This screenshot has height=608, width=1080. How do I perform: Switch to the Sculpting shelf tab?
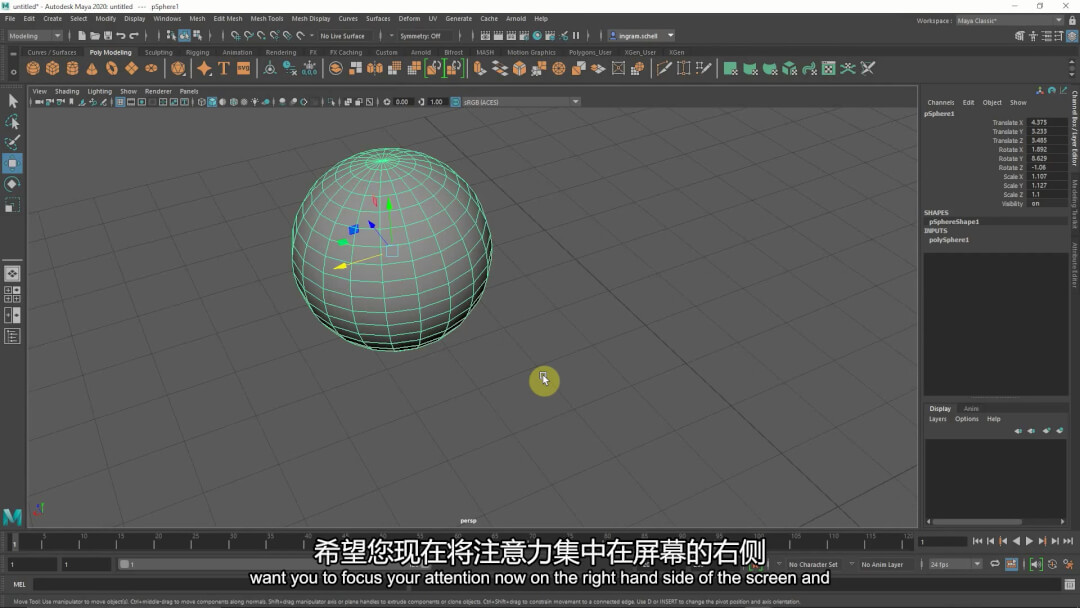158,52
